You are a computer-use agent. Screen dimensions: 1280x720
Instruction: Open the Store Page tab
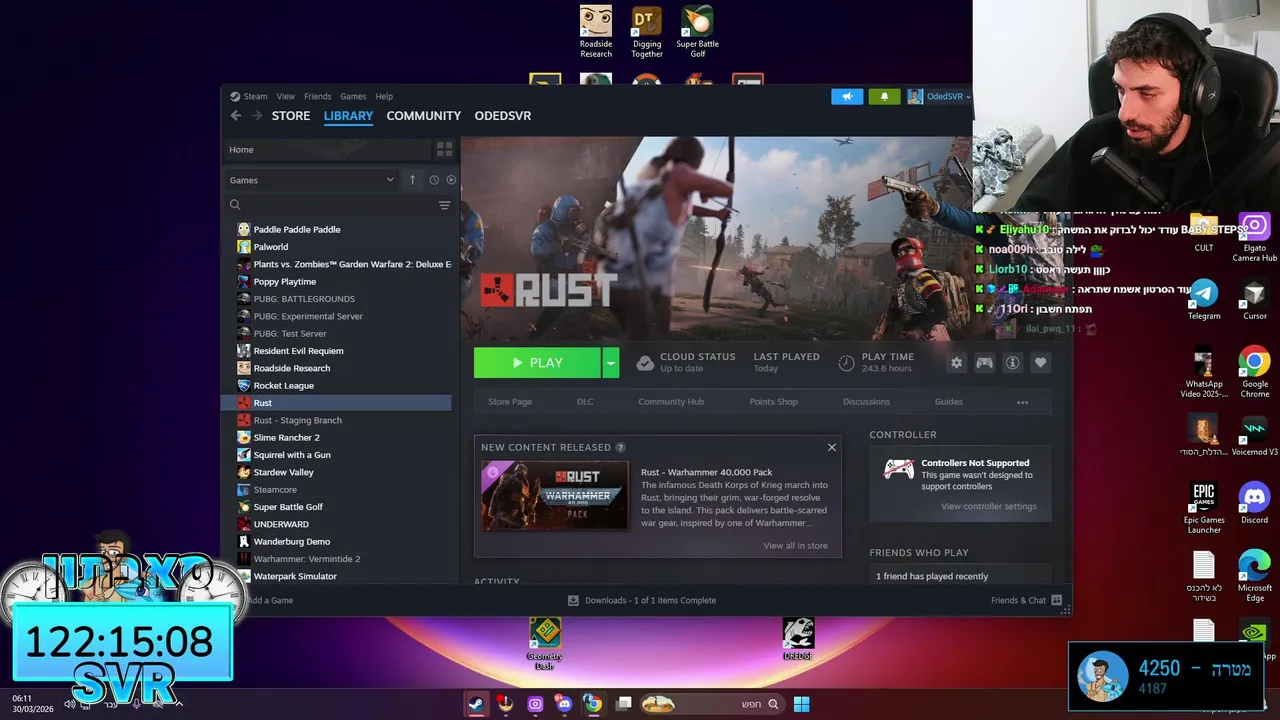coord(510,402)
